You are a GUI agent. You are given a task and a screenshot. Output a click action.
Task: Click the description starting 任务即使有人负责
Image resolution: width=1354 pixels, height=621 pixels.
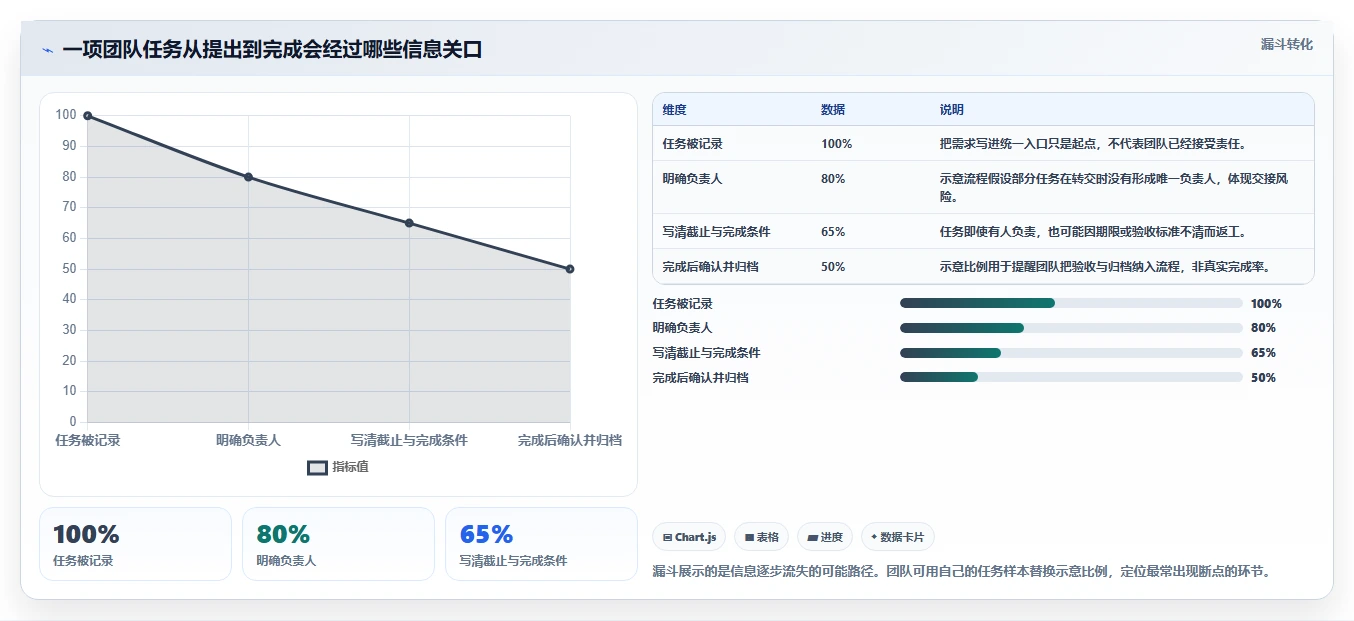(x=1093, y=232)
